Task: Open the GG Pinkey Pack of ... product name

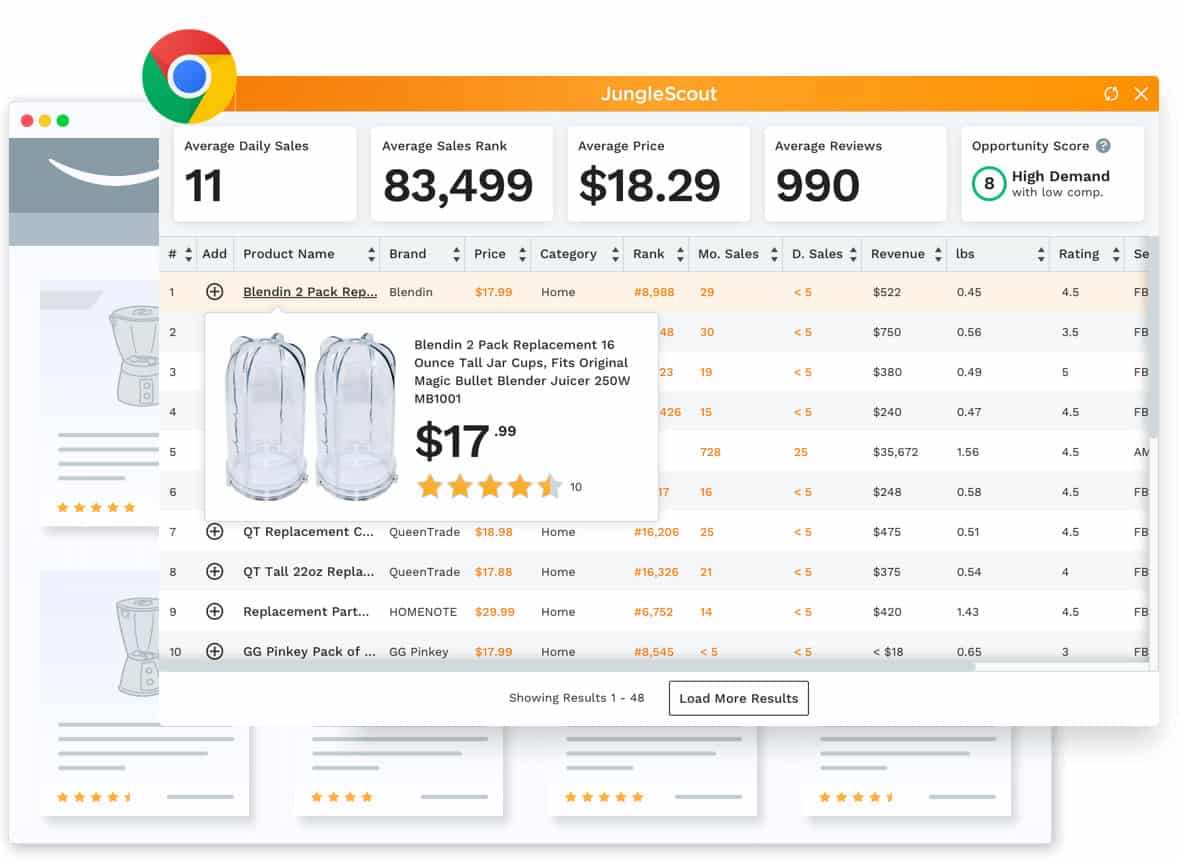Action: point(309,651)
